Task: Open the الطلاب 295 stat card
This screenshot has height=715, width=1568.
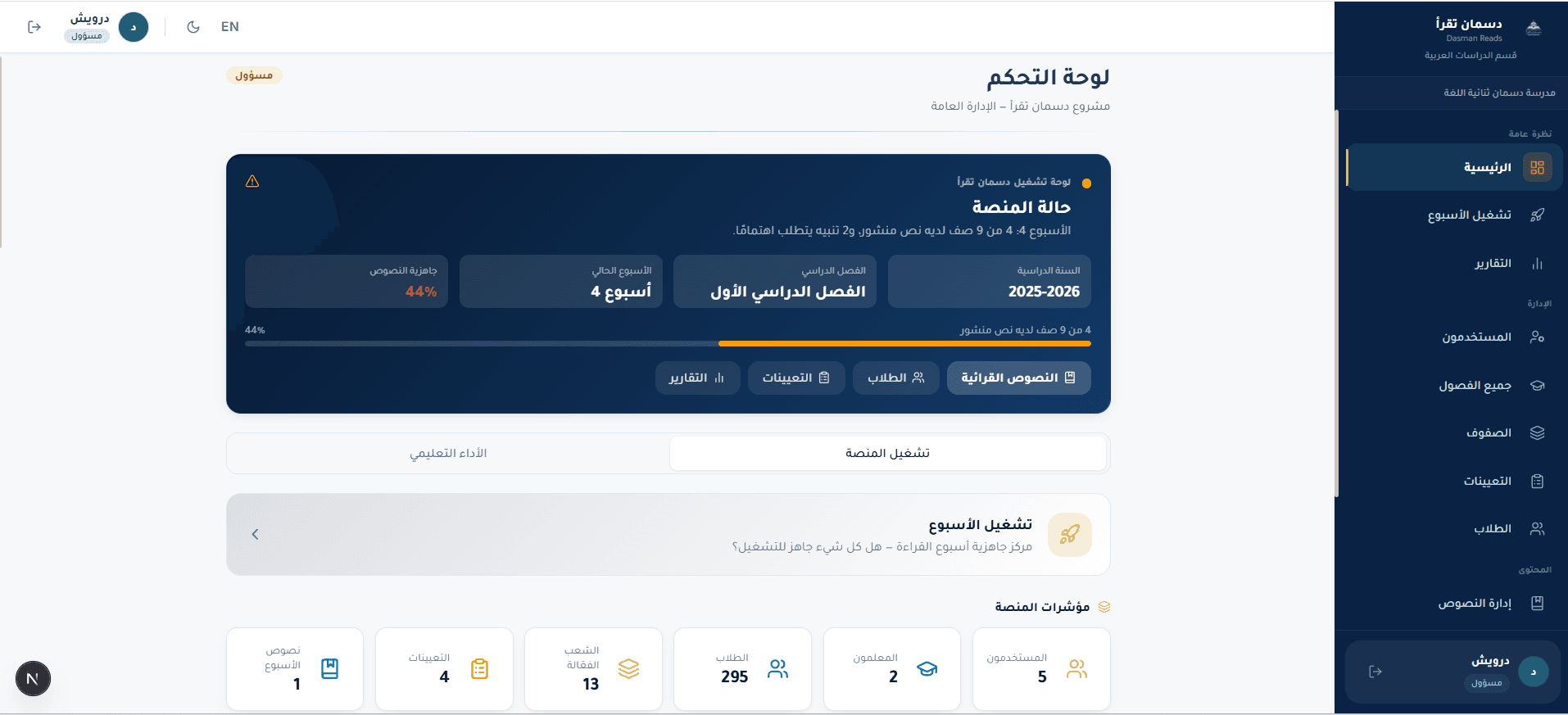Action: [742, 668]
